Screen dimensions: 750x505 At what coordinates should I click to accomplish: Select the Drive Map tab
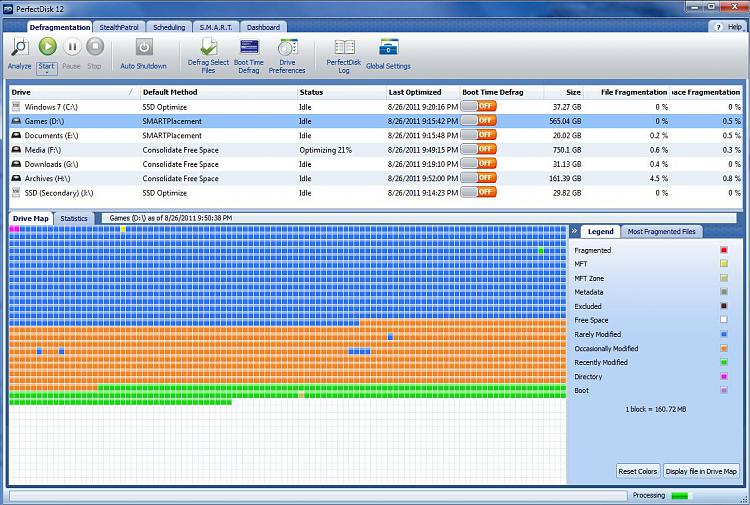pyautogui.click(x=31, y=219)
